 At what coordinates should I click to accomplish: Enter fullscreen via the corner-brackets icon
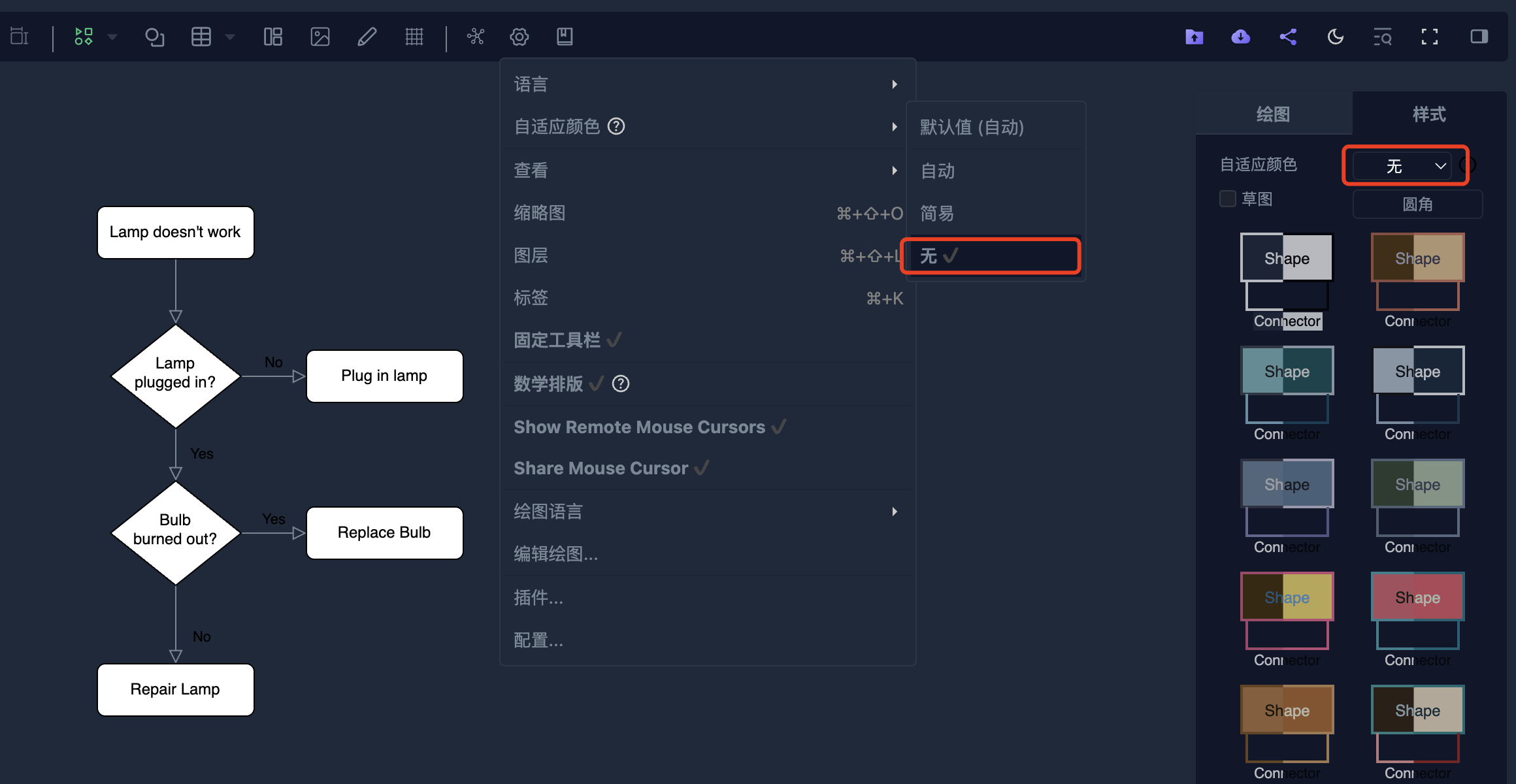click(x=1429, y=37)
